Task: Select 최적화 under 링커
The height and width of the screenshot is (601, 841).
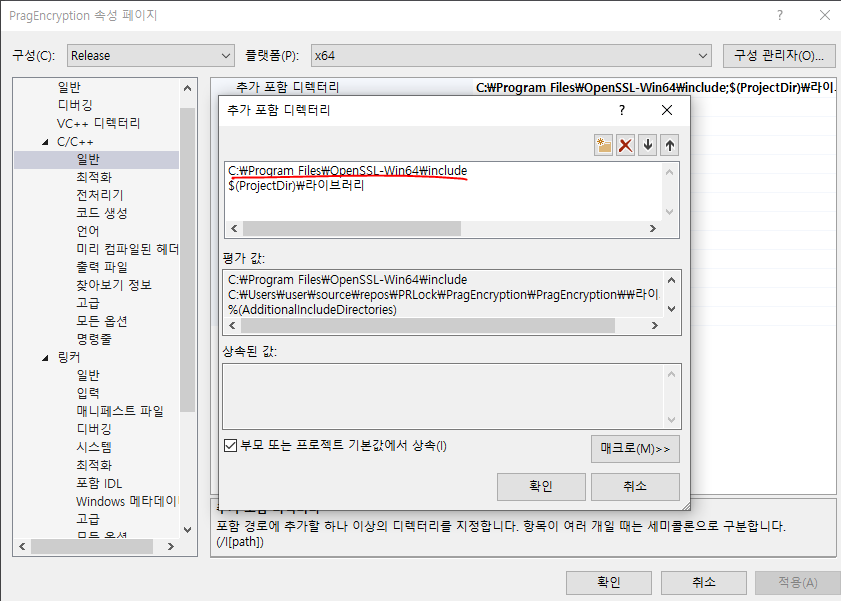Action: [x=94, y=465]
